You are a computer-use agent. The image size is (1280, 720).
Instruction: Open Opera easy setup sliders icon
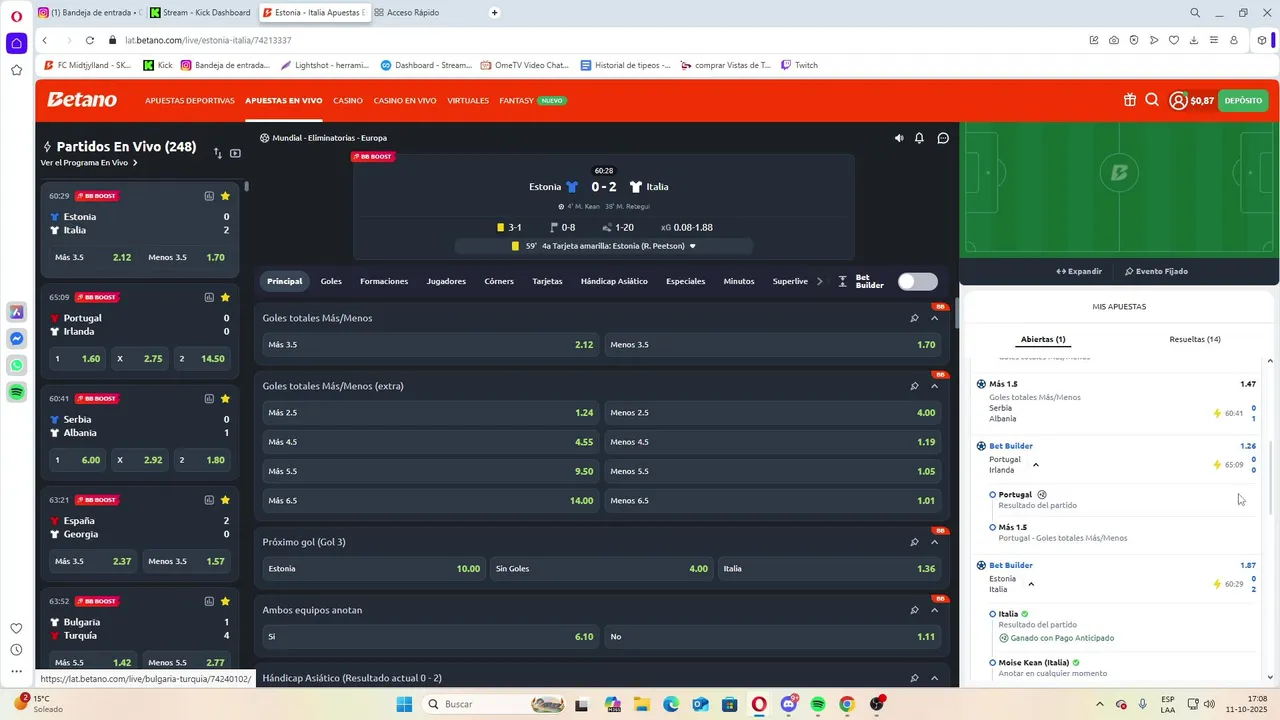point(1214,40)
